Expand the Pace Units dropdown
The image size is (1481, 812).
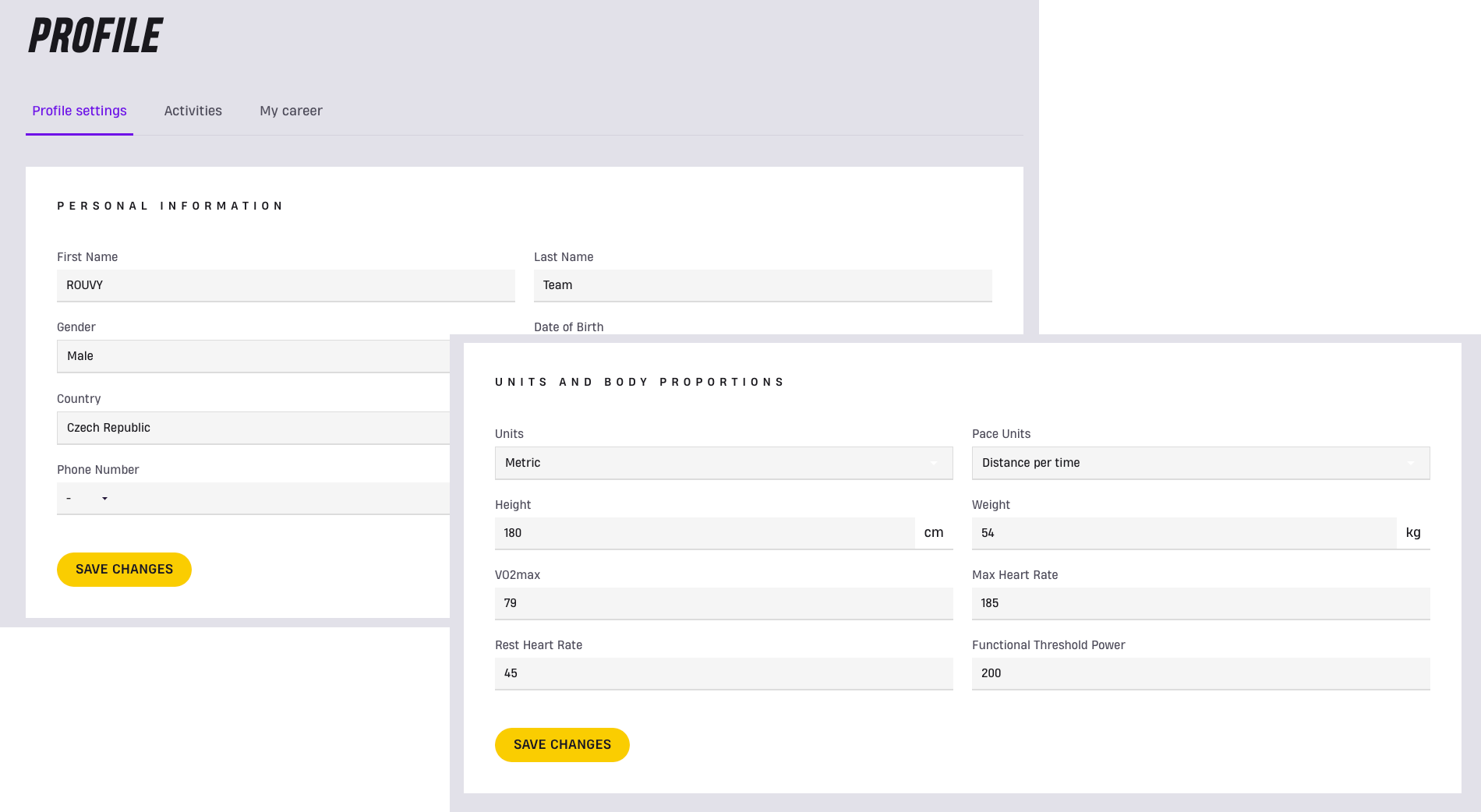[1200, 463]
